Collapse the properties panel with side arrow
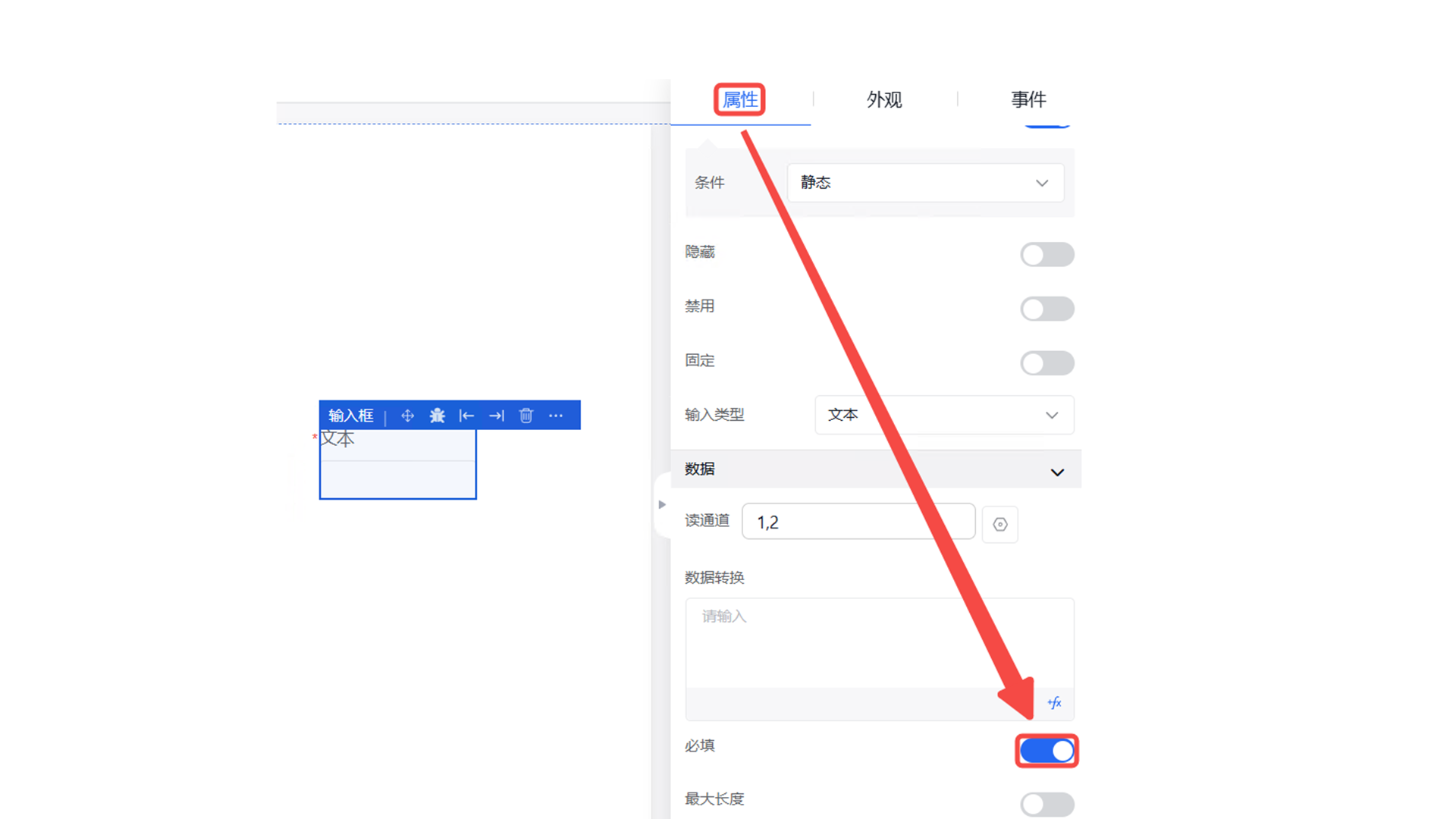The width and height of the screenshot is (1456, 819). pos(662,504)
